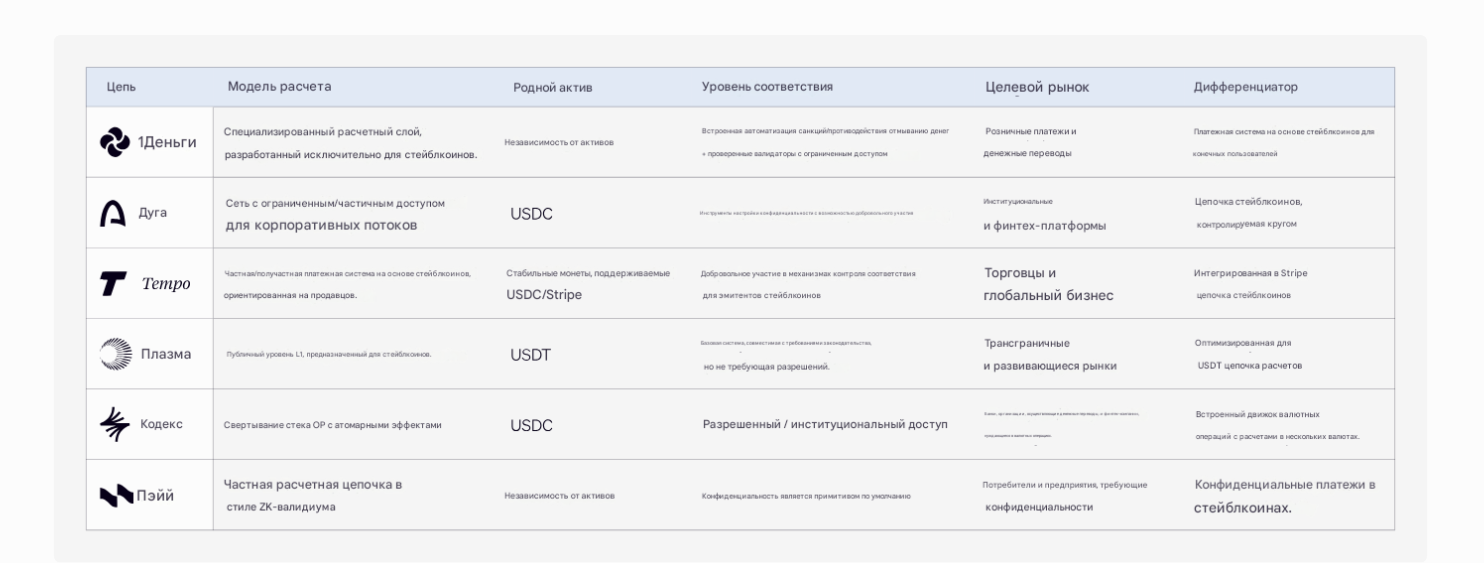Select the Уровень соответствия header
The height and width of the screenshot is (563, 1484).
click(x=767, y=87)
